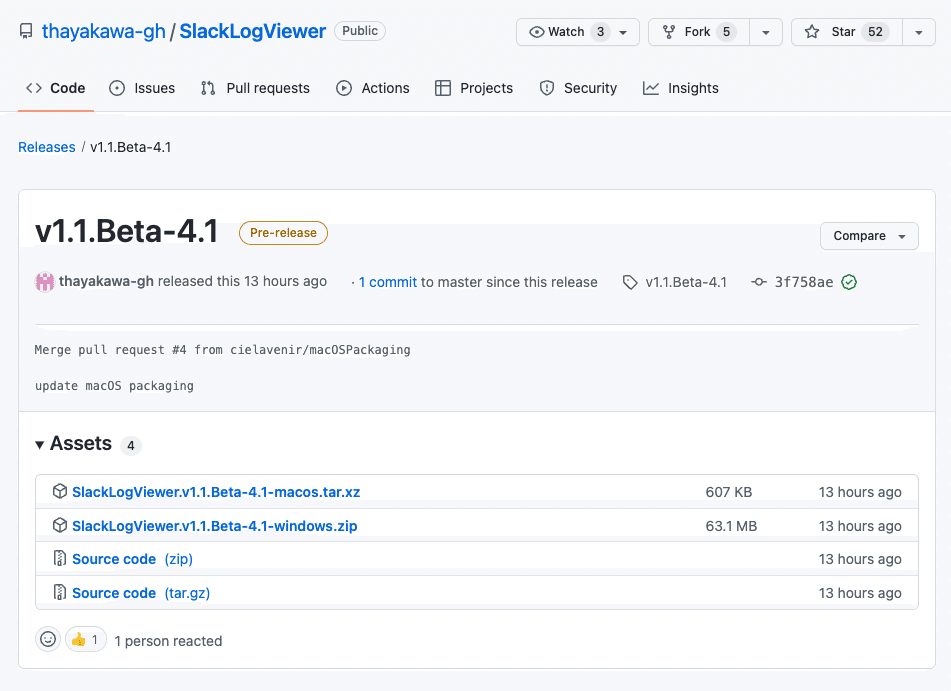Click the Security shield icon
This screenshot has height=691, width=951.
point(547,89)
